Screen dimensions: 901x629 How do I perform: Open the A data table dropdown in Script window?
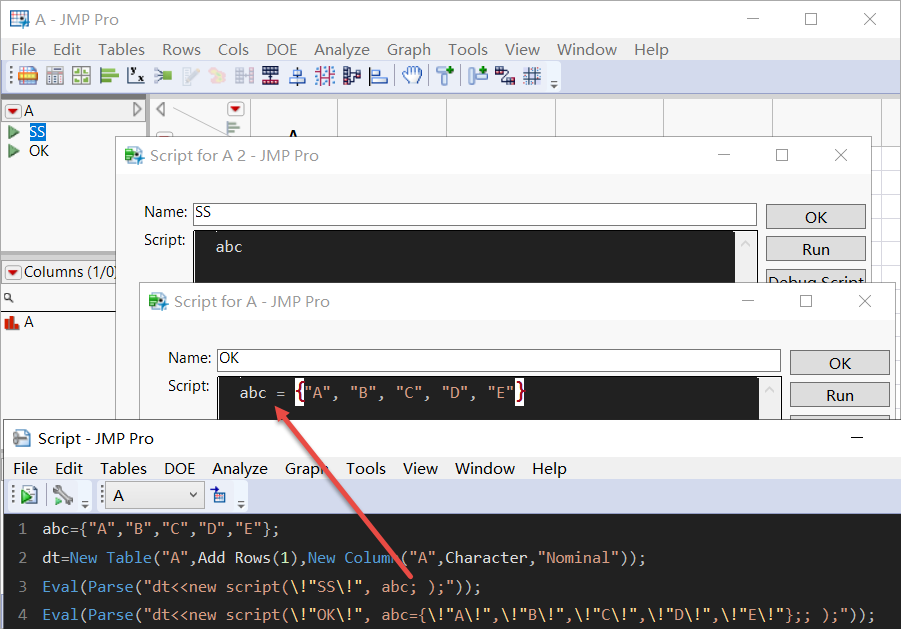(x=155, y=495)
